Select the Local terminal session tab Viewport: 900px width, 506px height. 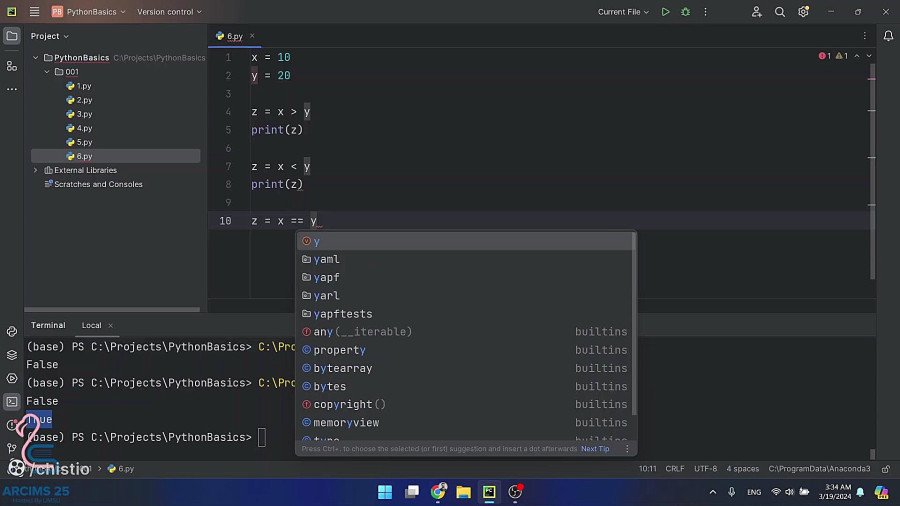coord(91,325)
